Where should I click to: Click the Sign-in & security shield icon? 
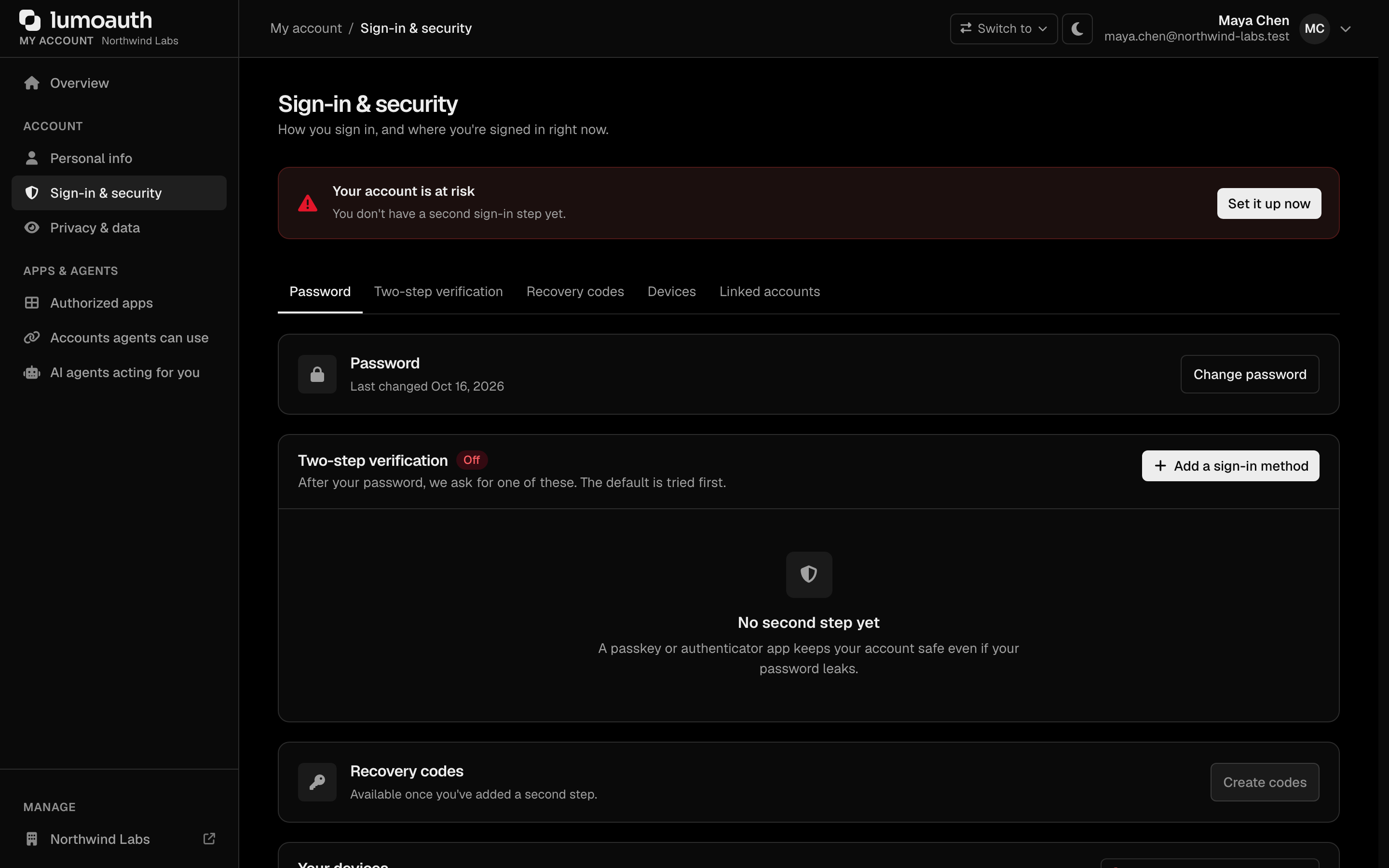31,193
